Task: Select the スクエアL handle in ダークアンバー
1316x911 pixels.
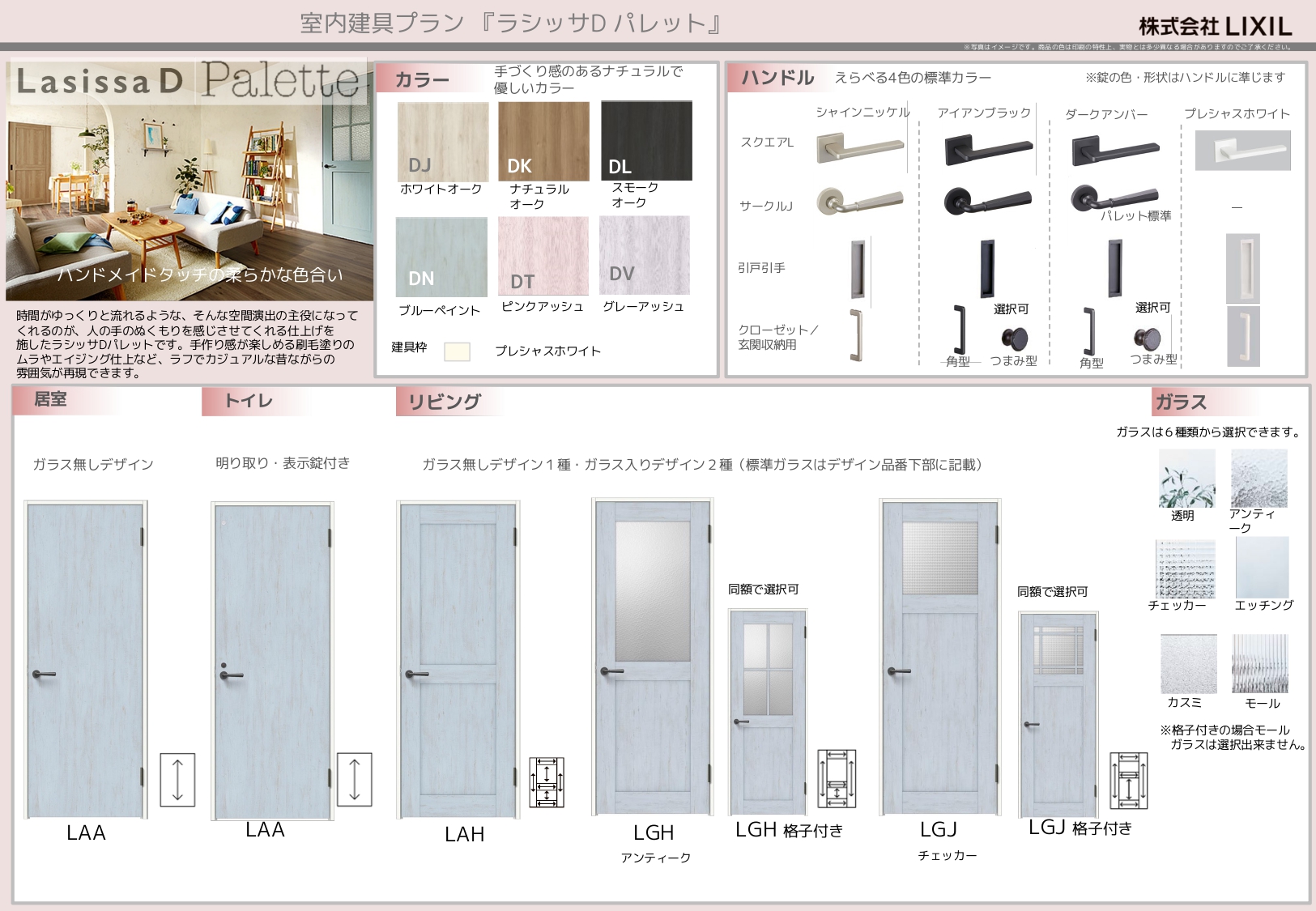Action: [1116, 151]
